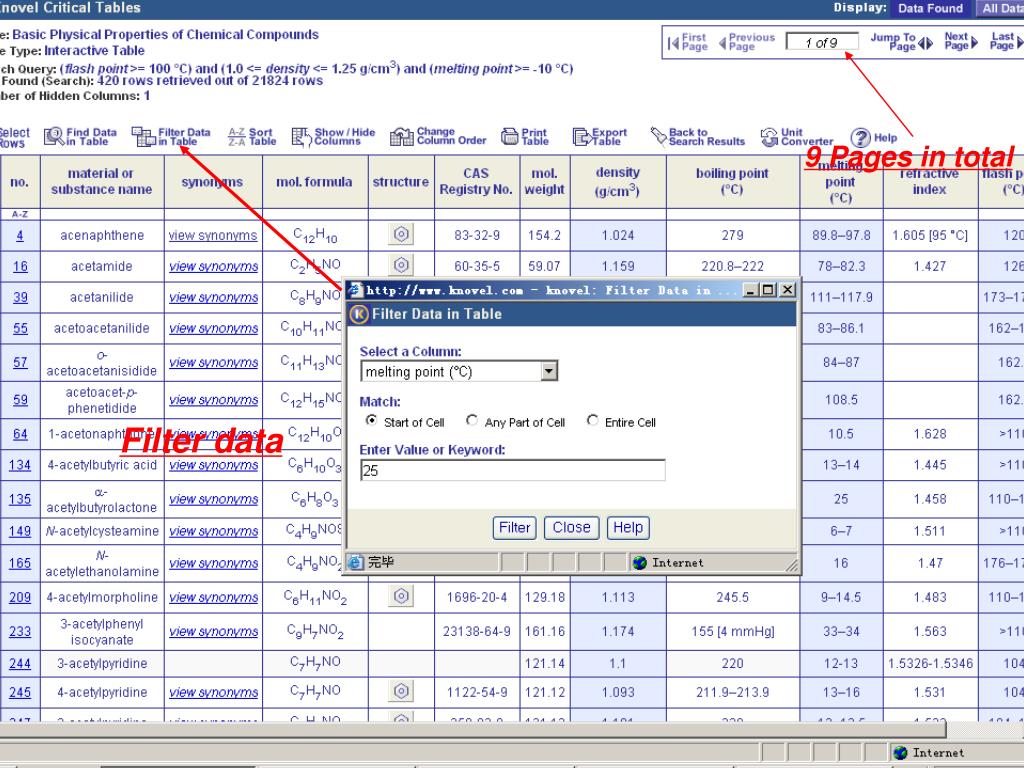Select the Entire Cell match option
This screenshot has height=768, width=1024.
point(592,421)
